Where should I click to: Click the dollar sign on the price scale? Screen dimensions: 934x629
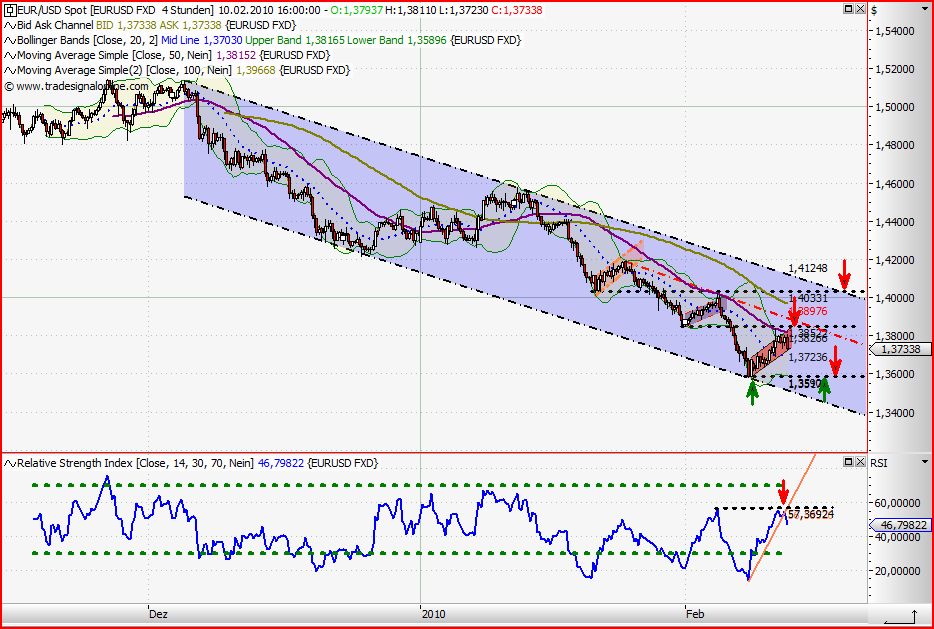(874, 9)
